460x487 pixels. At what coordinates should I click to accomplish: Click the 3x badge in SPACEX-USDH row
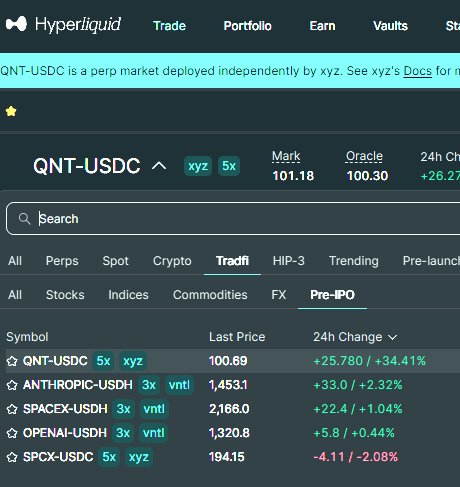(123, 409)
